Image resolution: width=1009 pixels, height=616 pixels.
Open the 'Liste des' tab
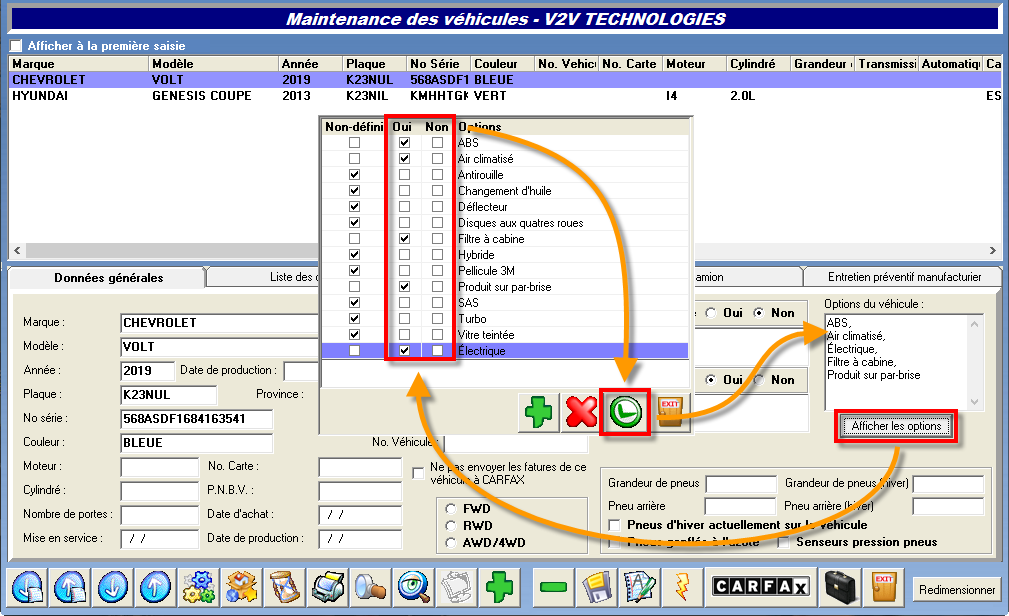264,277
